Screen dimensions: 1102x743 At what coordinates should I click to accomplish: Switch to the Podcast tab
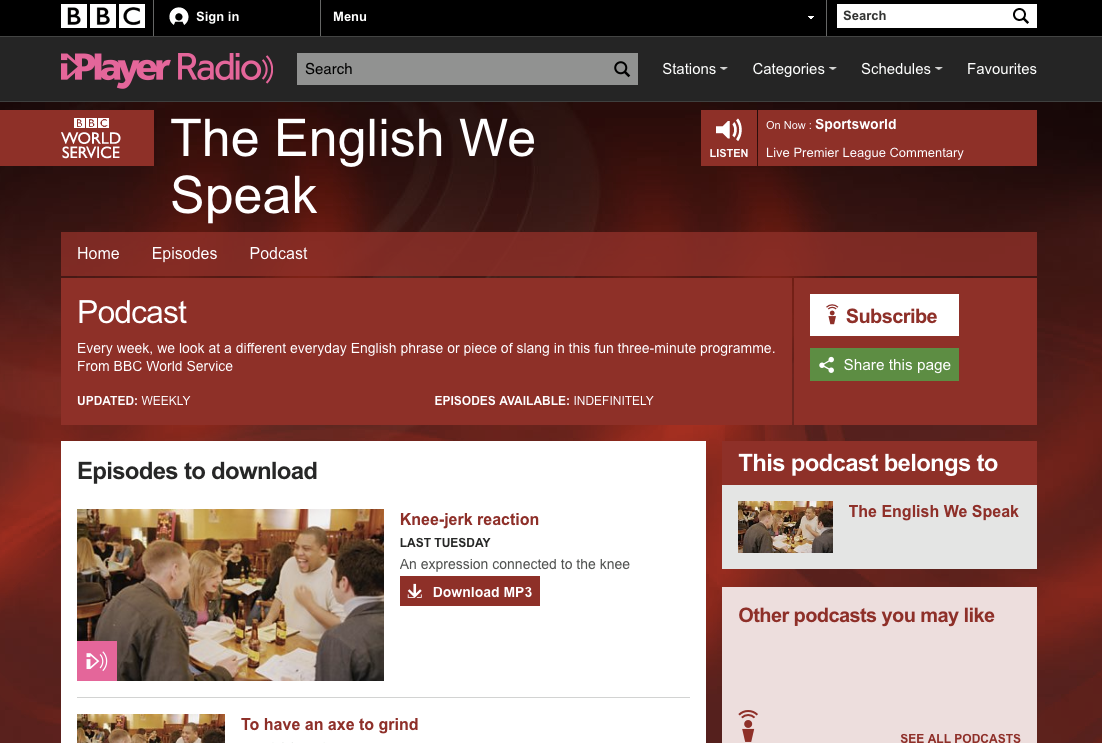coord(278,254)
